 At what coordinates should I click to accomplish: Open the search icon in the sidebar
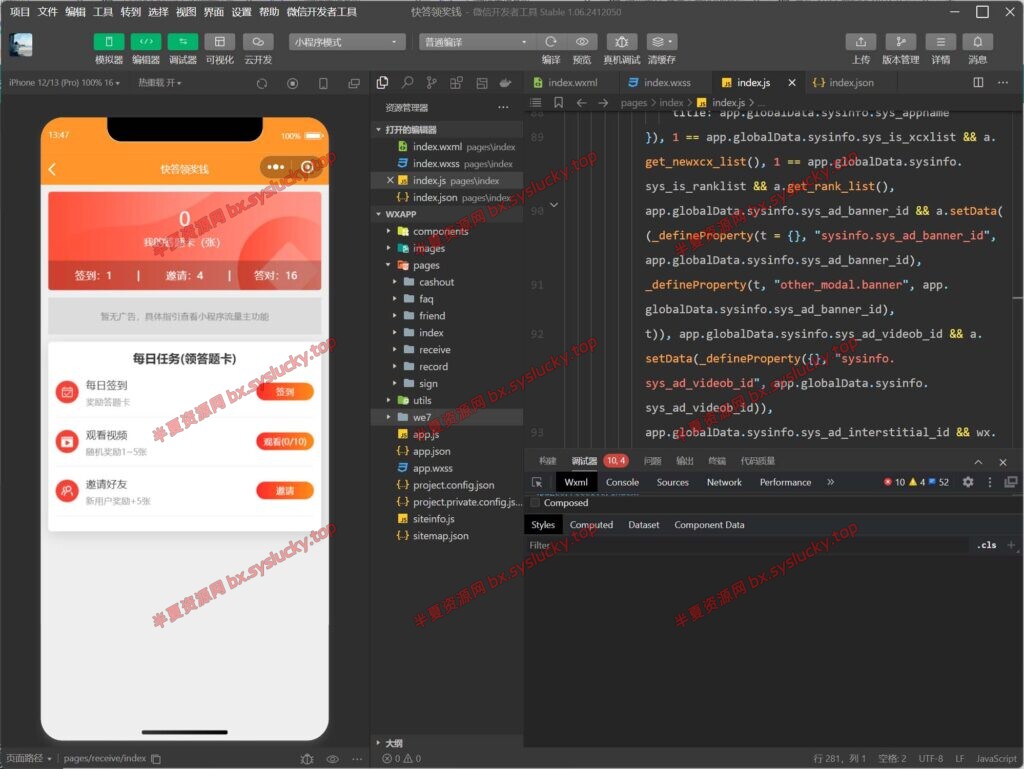(407, 82)
